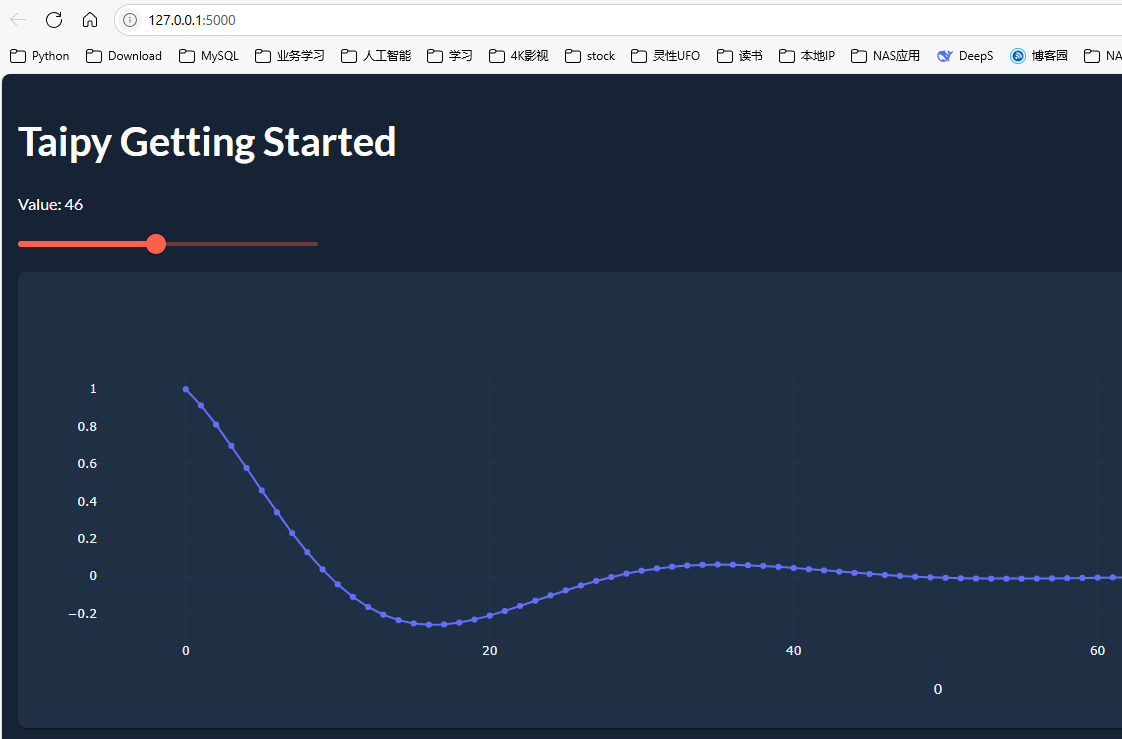Go to browser home page icon
Screen dimensions: 1122x739
(x=89, y=20)
